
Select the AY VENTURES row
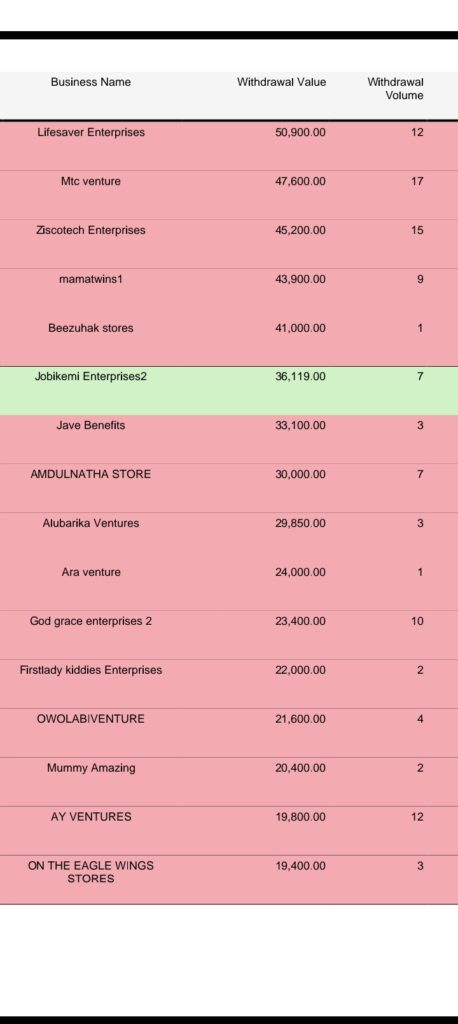(229, 831)
